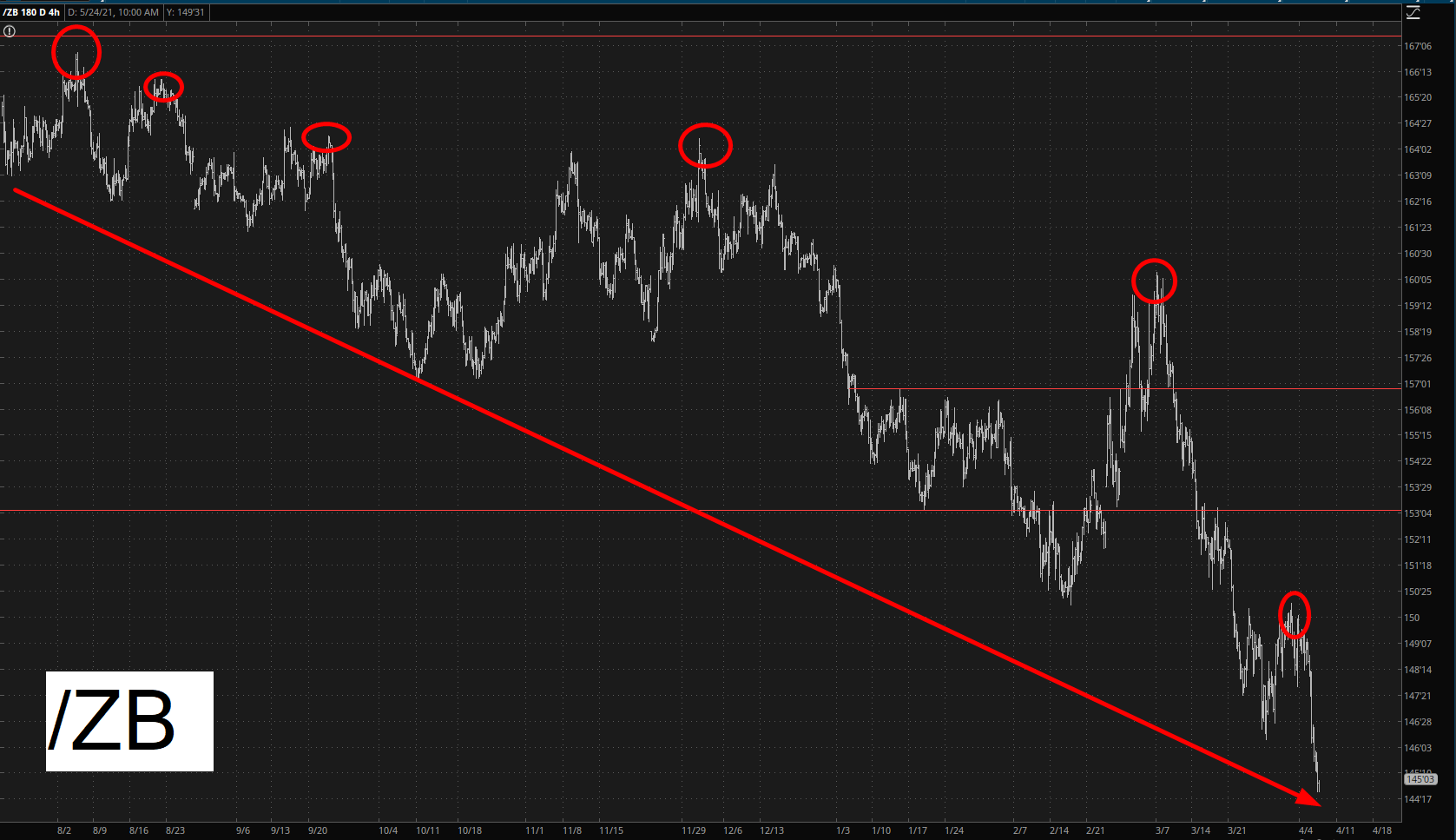Image resolution: width=1456 pixels, height=840 pixels.
Task: Click the date readout D: 5/24/21, 10:00 AM
Action: [x=115, y=12]
